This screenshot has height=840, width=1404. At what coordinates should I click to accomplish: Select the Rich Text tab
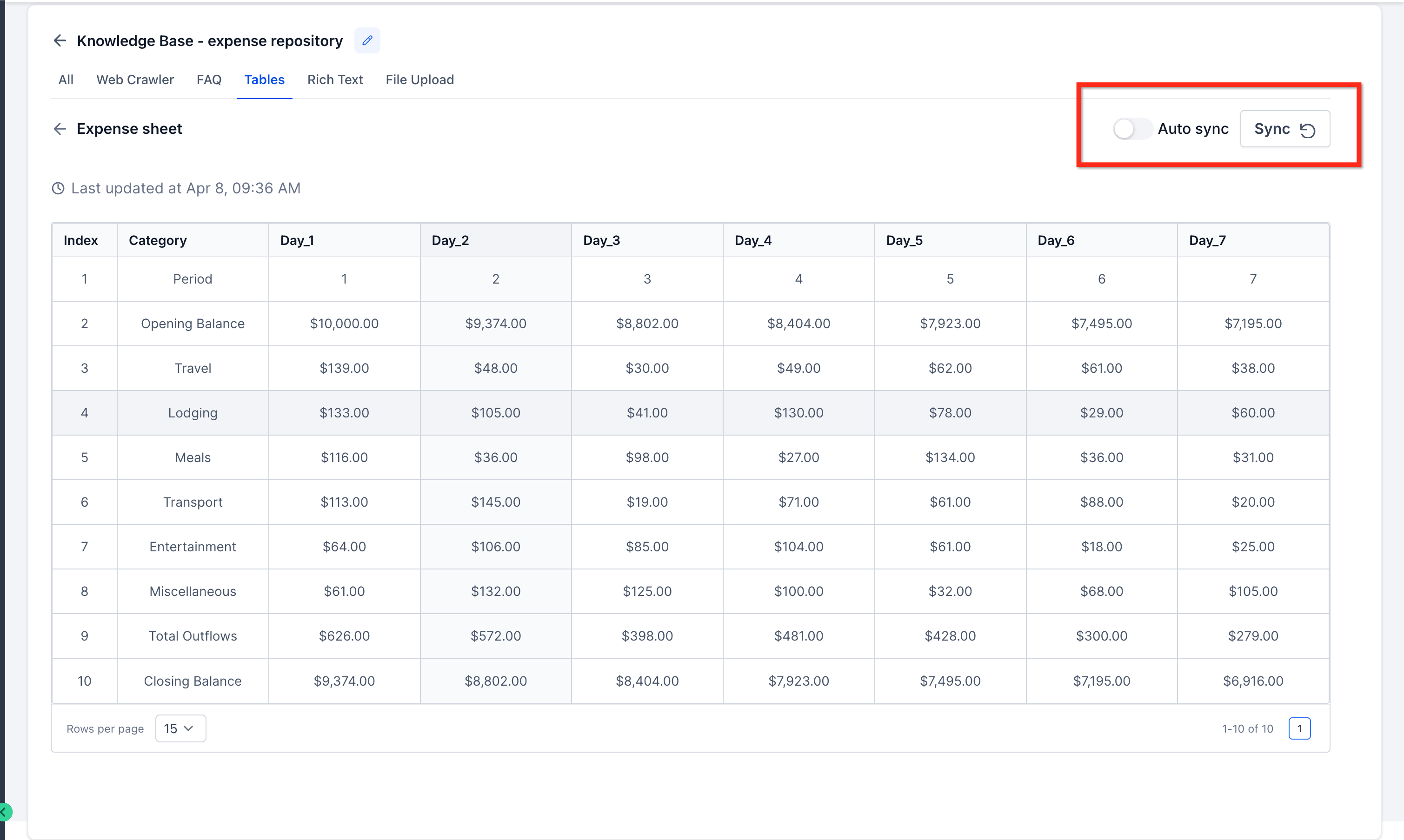(334, 80)
